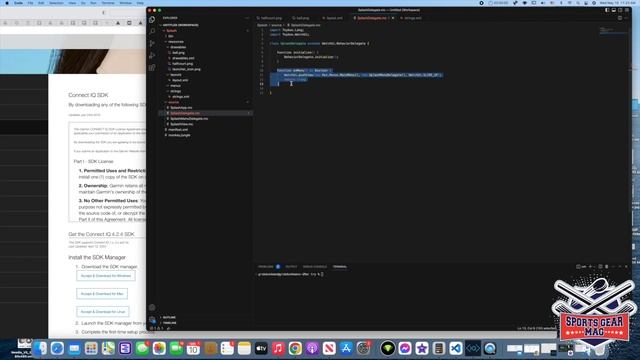Click the split editor icon
The image size is (640, 360).
pyautogui.click(x=620, y=18)
